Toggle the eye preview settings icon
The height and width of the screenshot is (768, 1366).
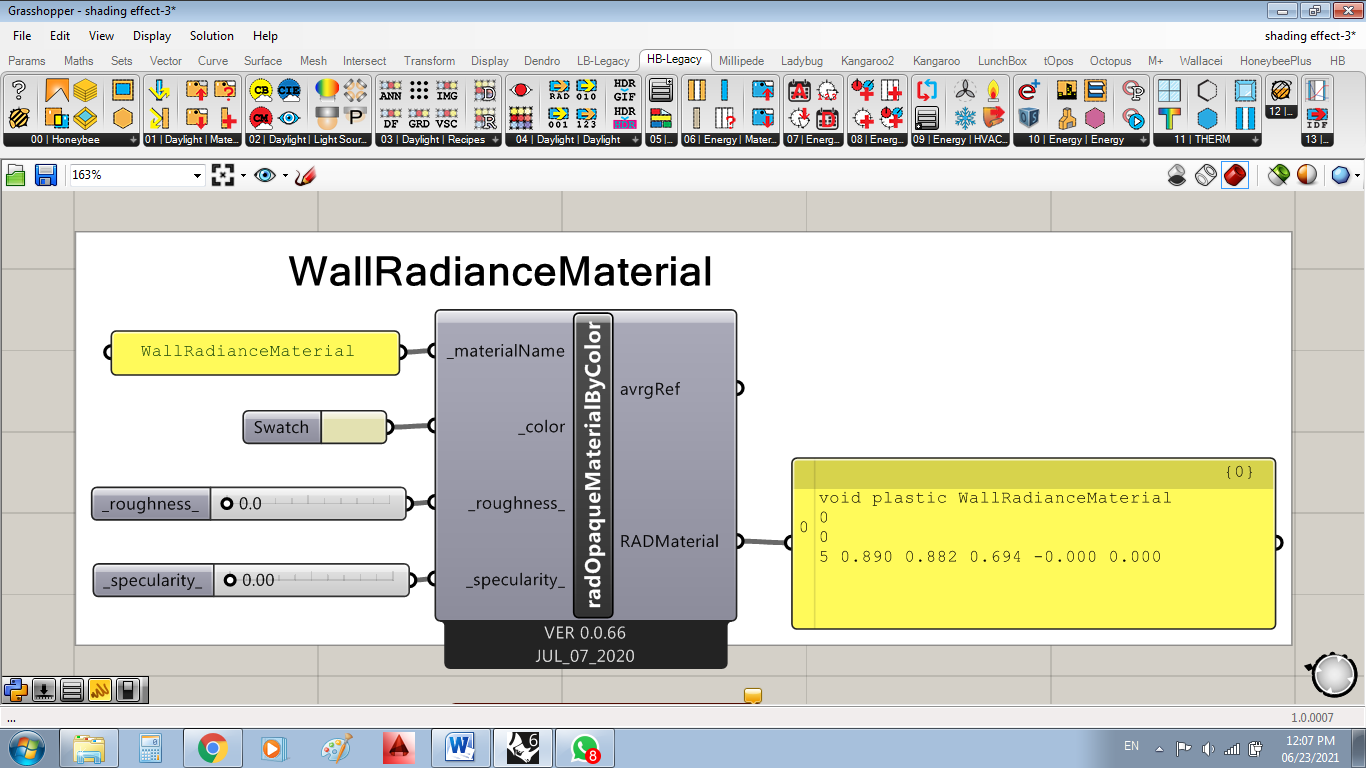(x=264, y=175)
